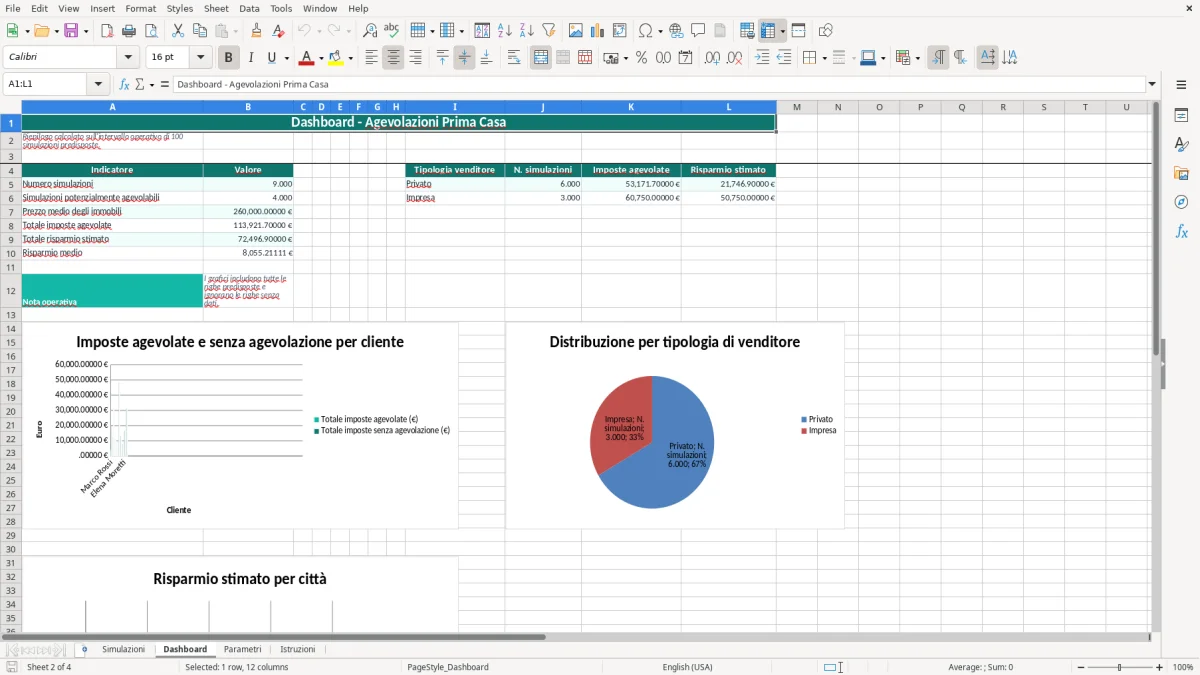Click the Export as PDF icon
Viewport: 1200px width, 675px height.
point(107,31)
